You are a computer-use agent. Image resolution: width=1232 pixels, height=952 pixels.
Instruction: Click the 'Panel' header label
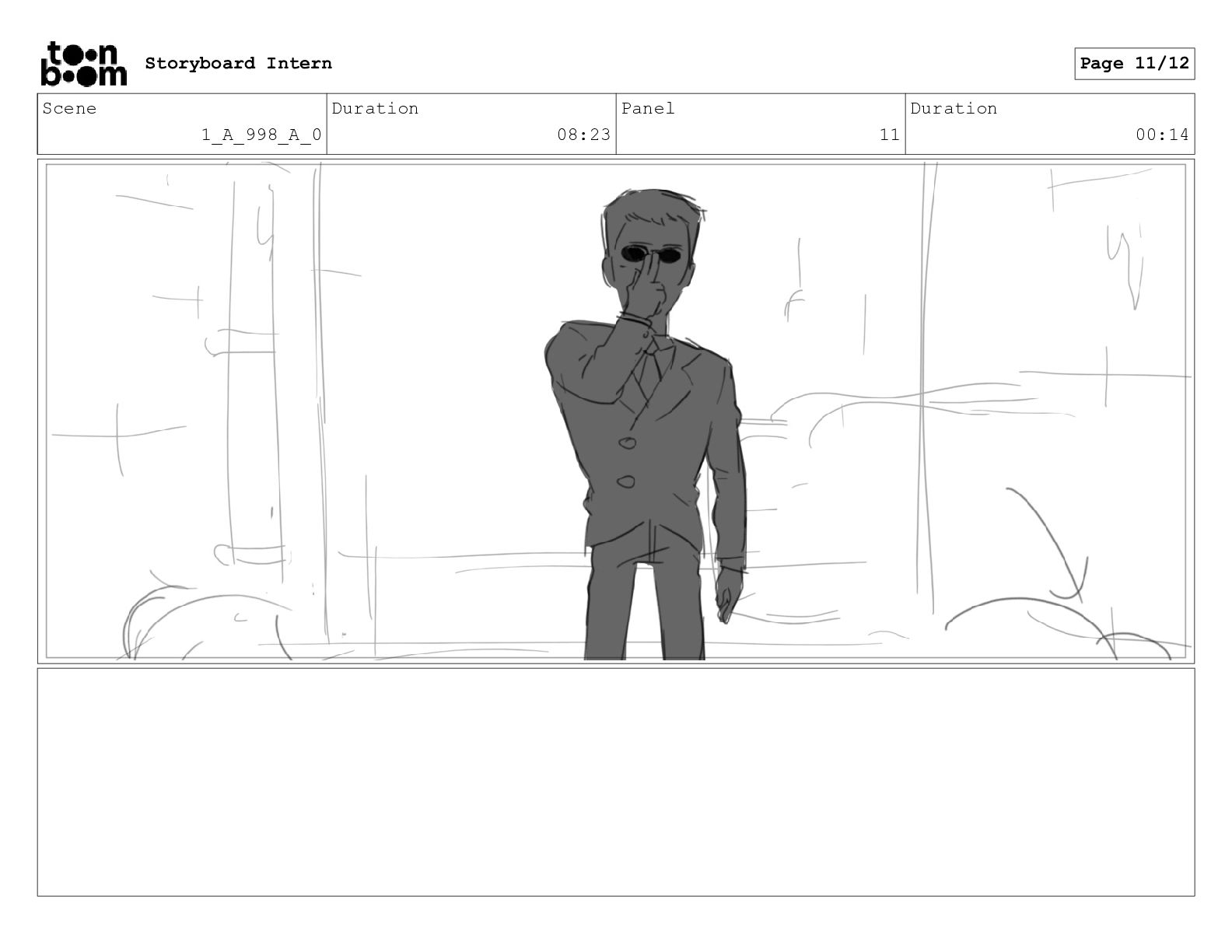coord(648,109)
